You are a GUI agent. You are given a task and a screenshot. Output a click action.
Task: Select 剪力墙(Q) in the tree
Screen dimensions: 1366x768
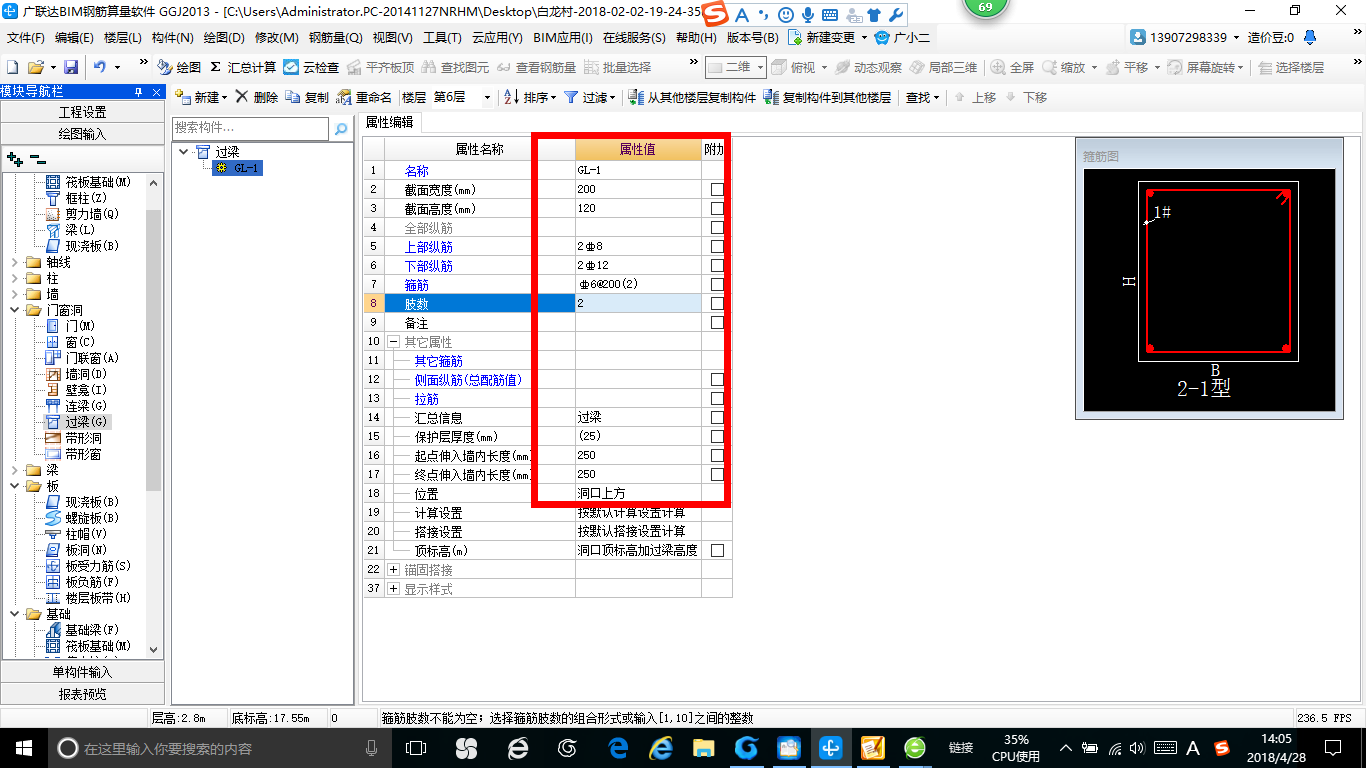82,214
